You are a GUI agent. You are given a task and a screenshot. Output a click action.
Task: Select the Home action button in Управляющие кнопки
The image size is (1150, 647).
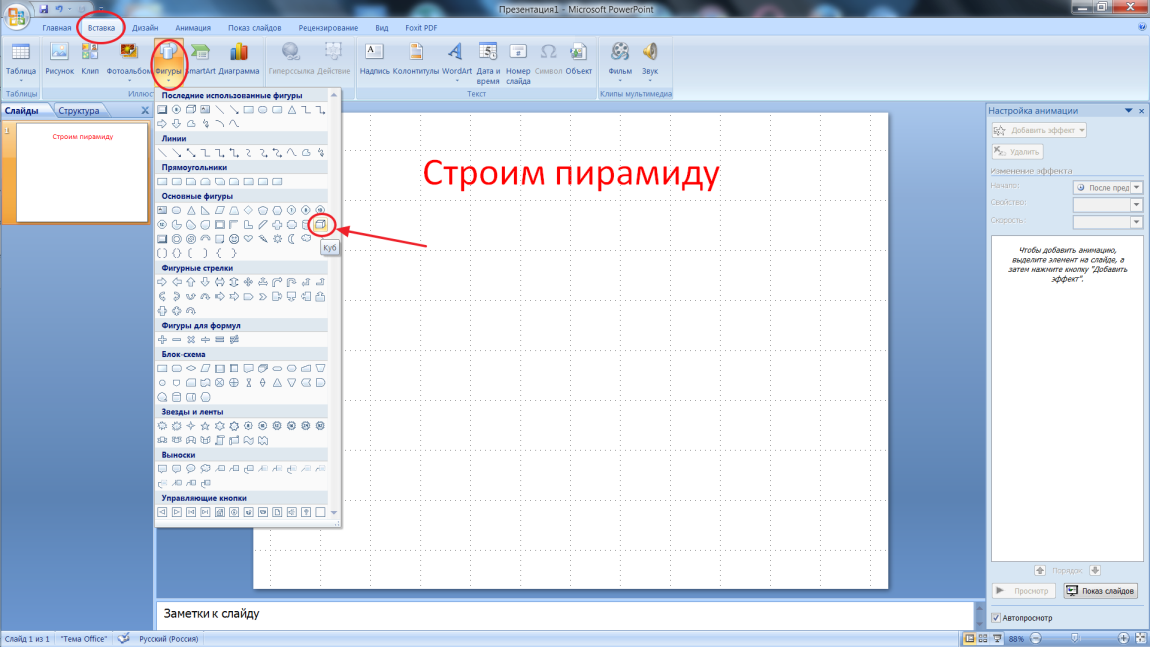[x=219, y=512]
